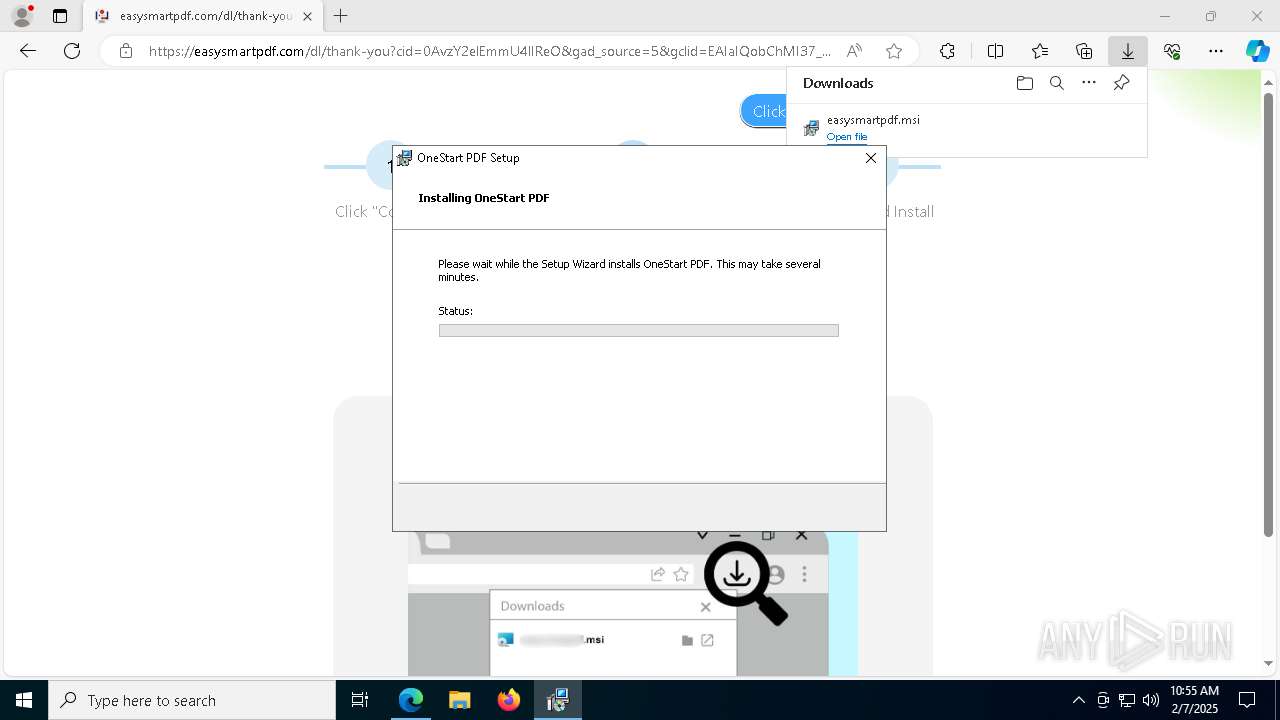
Task: Go back to previous page
Action: point(28,51)
